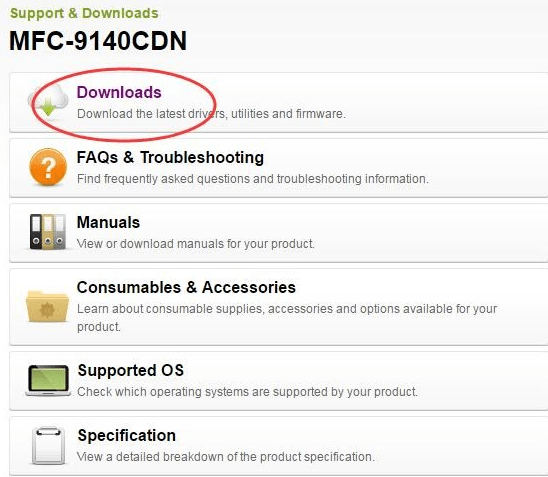The image size is (548, 477).
Task: Open Consumables & Accessories heading
Action: click(186, 287)
